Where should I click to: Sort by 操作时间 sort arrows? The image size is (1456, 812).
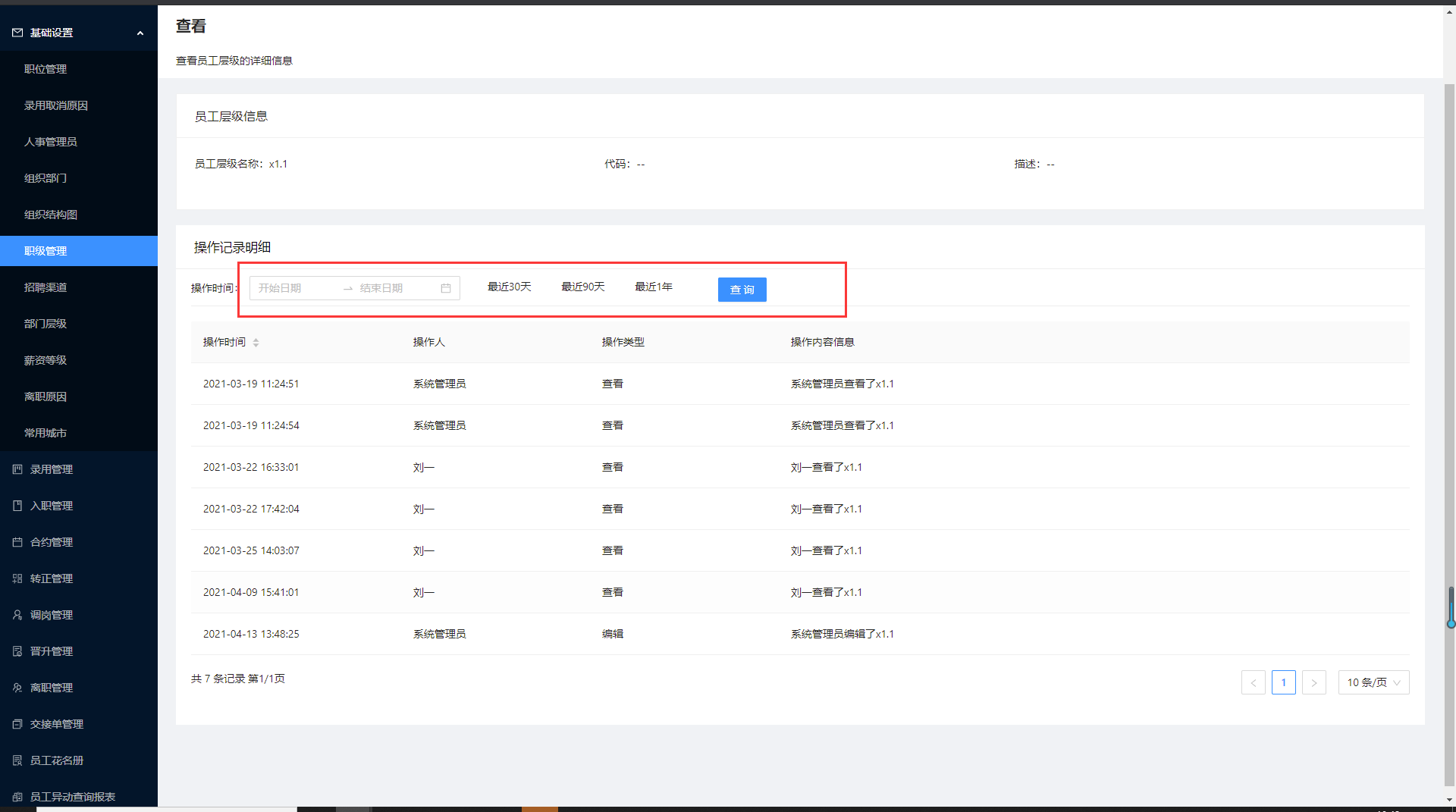256,343
